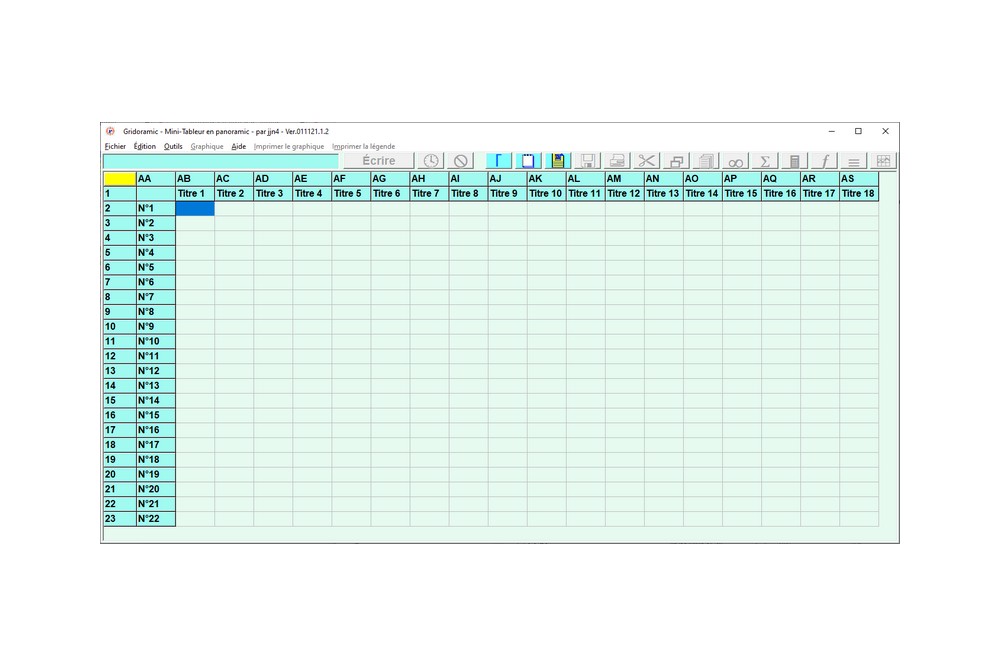Click the Titre 5 header cell
Image resolution: width=1000 pixels, height=666 pixels.
tap(351, 193)
